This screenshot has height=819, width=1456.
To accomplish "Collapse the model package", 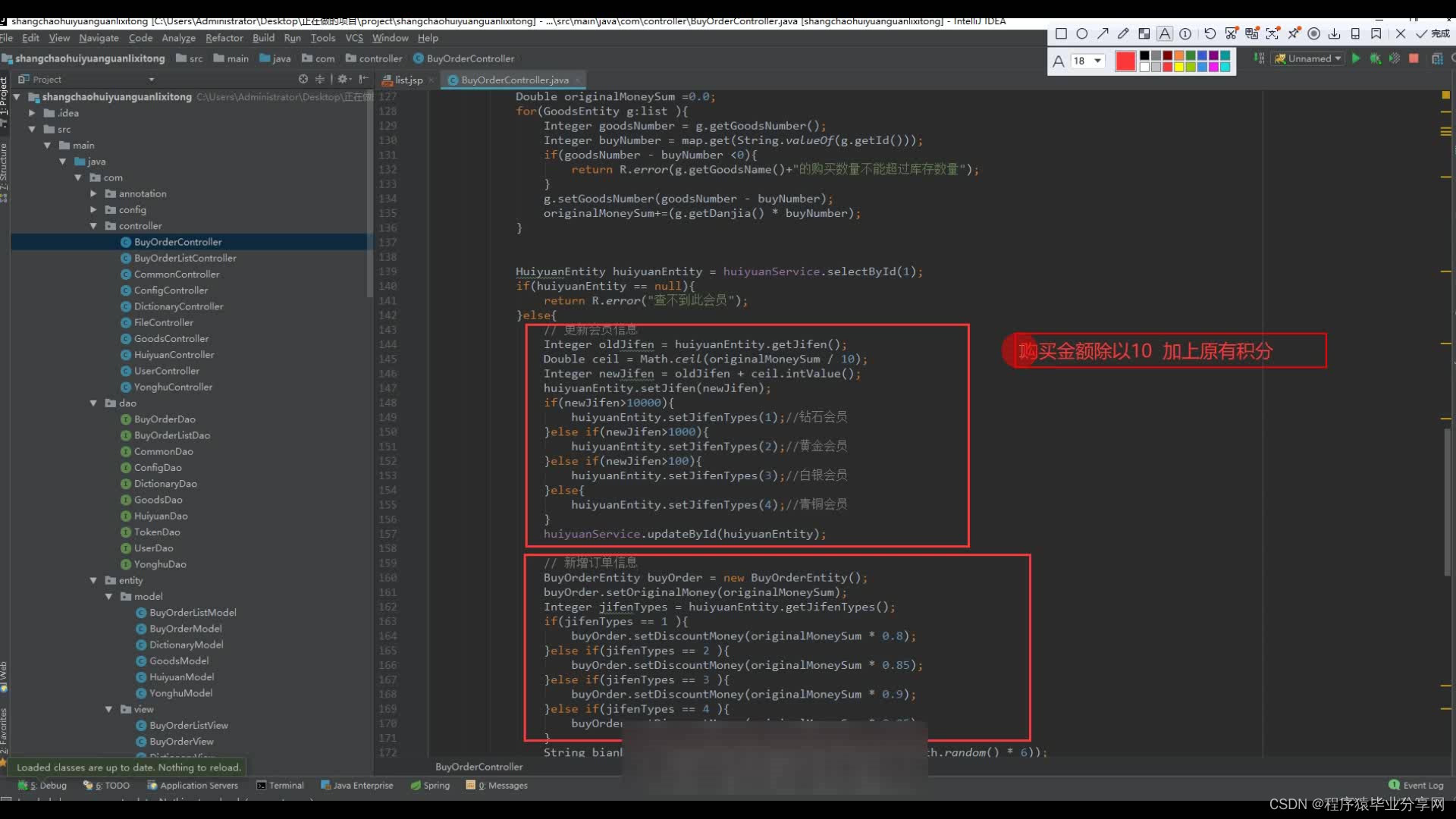I will [108, 597].
